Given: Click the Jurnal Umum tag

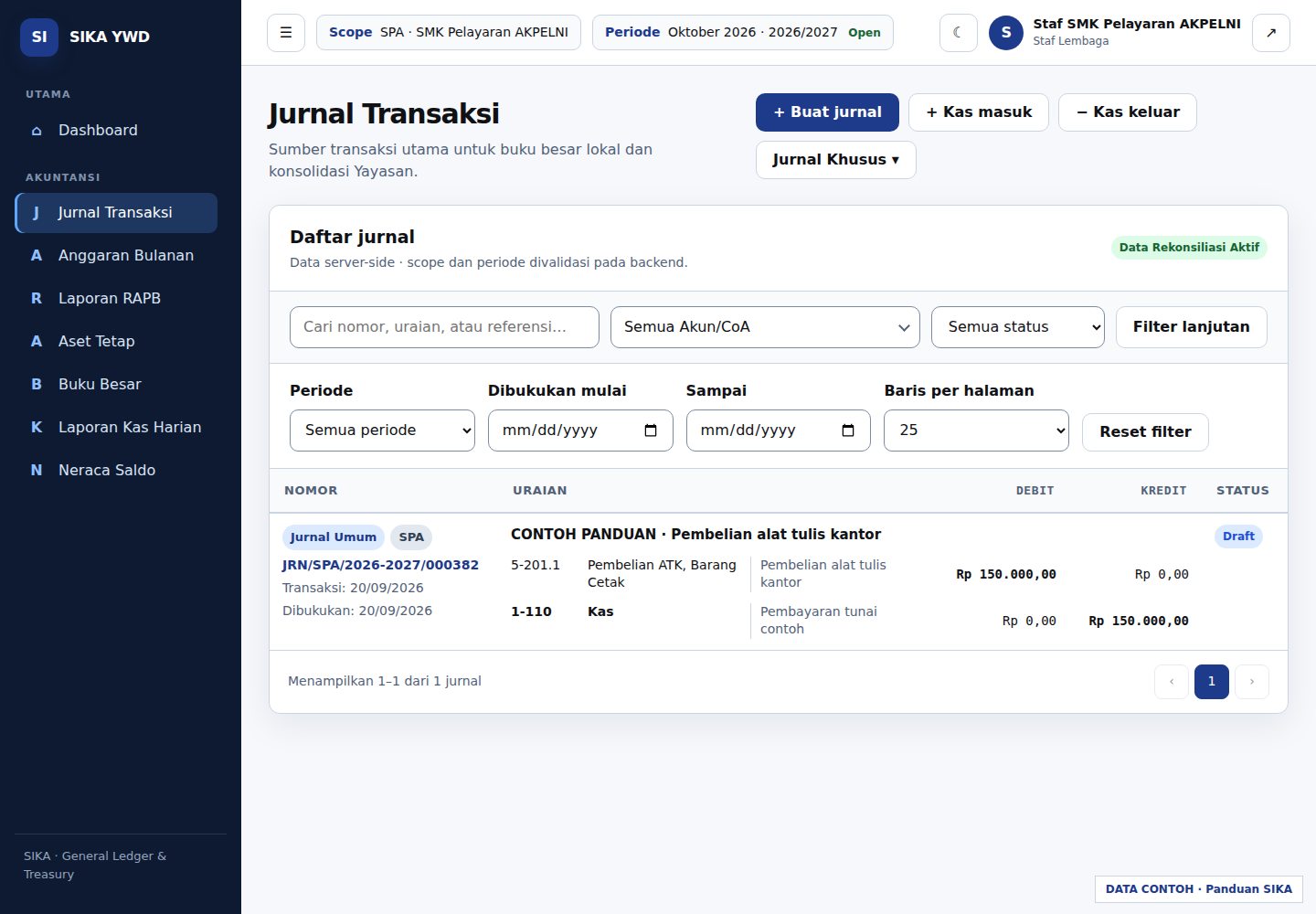Looking at the screenshot, I should click(x=333, y=537).
